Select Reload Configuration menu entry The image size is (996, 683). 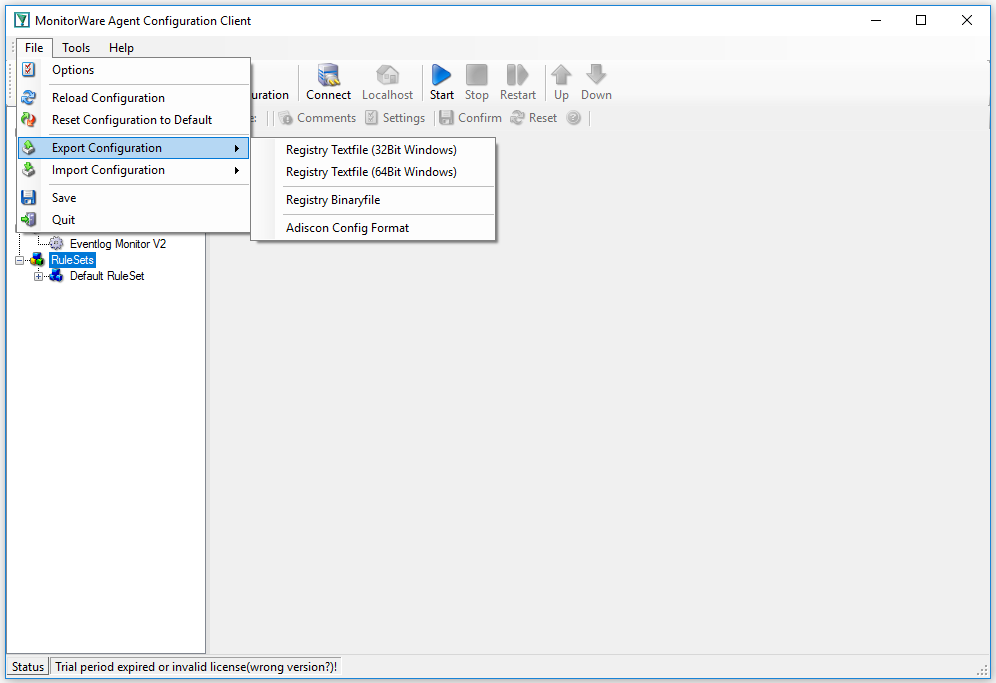133,98
